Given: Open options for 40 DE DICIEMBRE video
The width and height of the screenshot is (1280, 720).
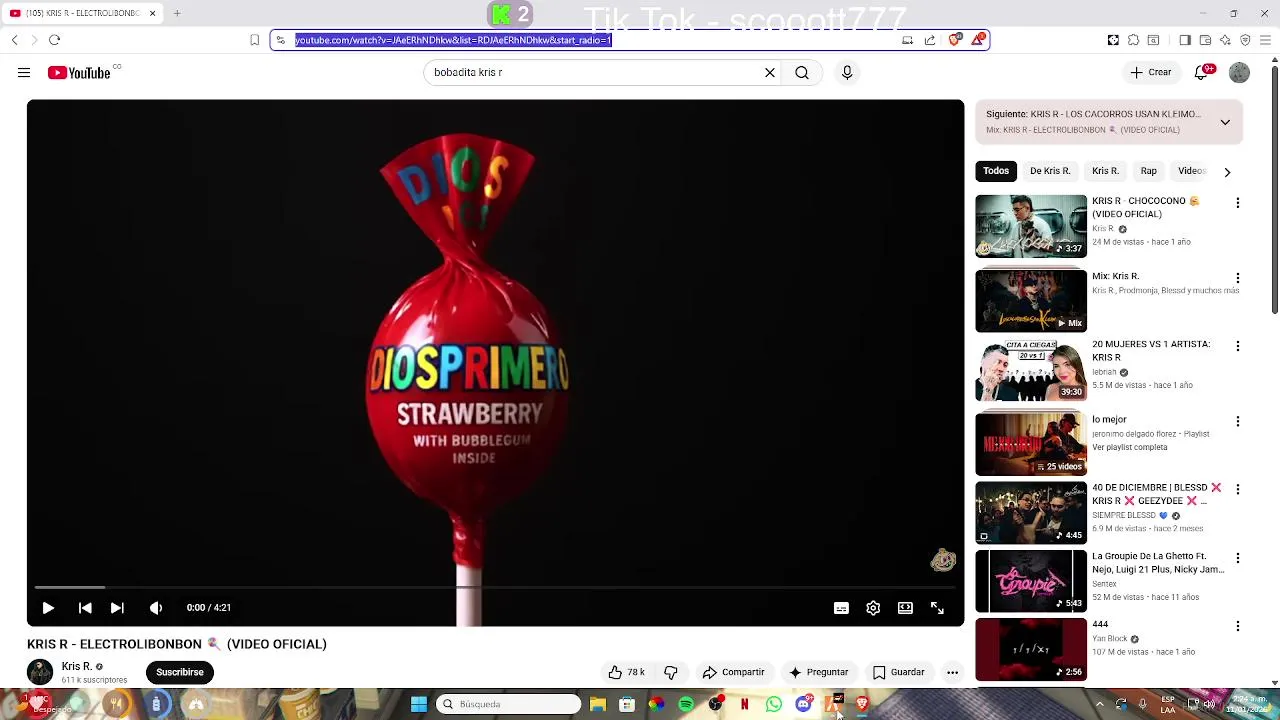Looking at the screenshot, I should [x=1238, y=489].
